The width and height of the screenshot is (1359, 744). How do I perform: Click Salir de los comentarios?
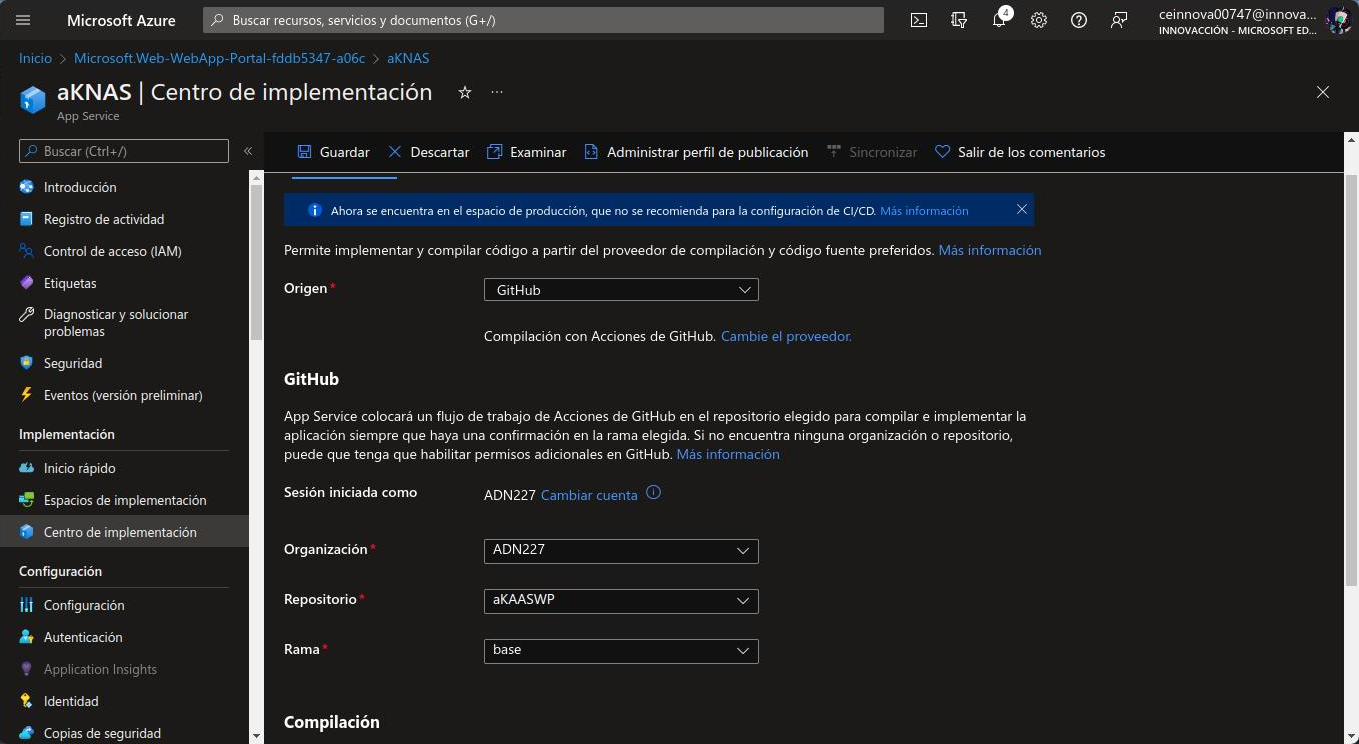[1020, 152]
